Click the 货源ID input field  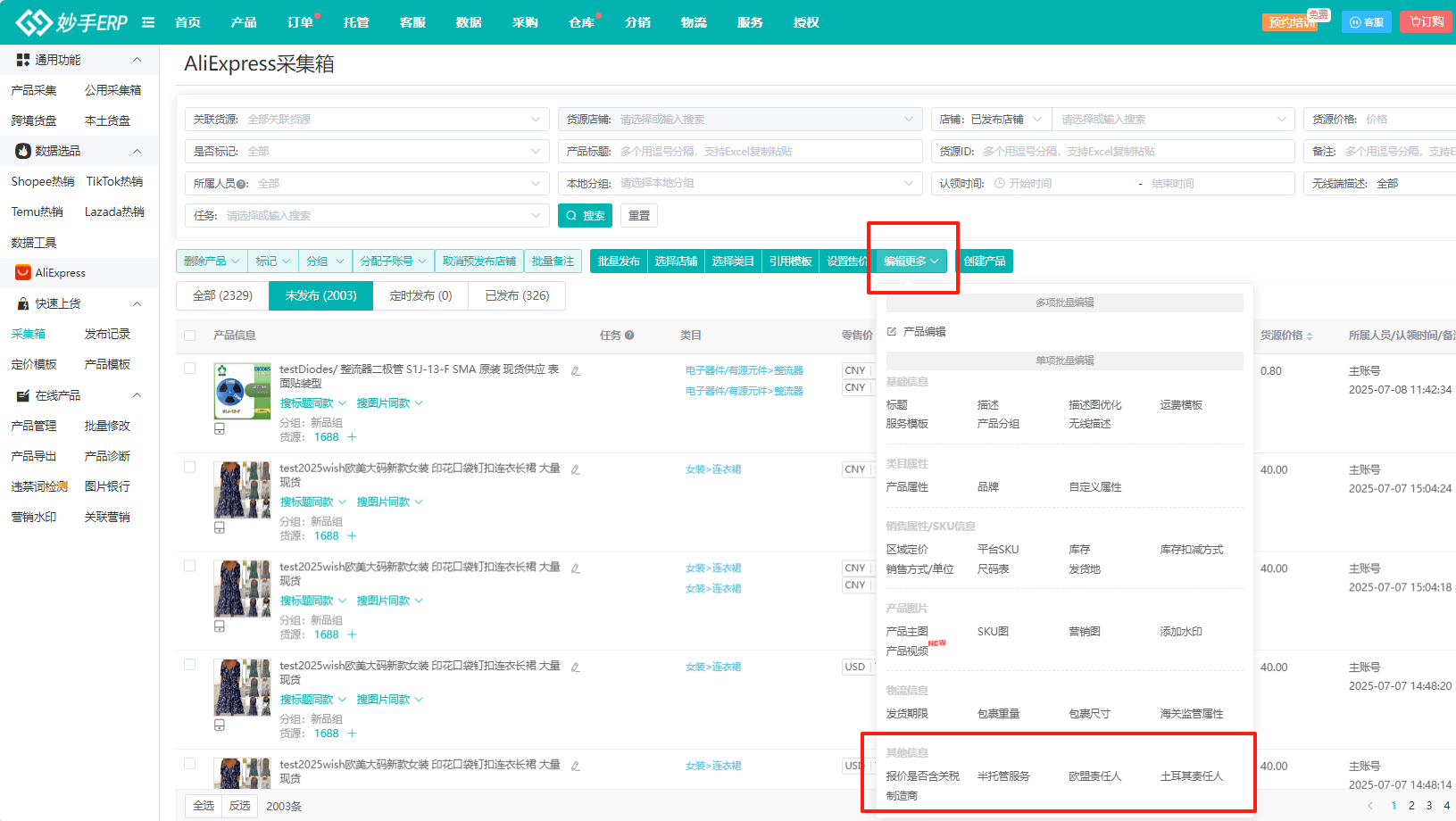(x=1113, y=151)
